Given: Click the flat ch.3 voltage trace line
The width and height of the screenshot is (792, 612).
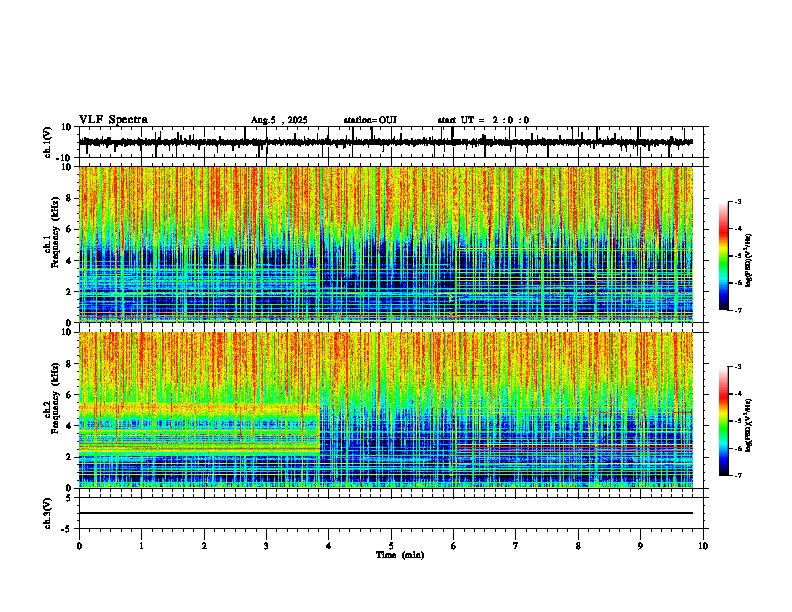Looking at the screenshot, I should click(386, 513).
